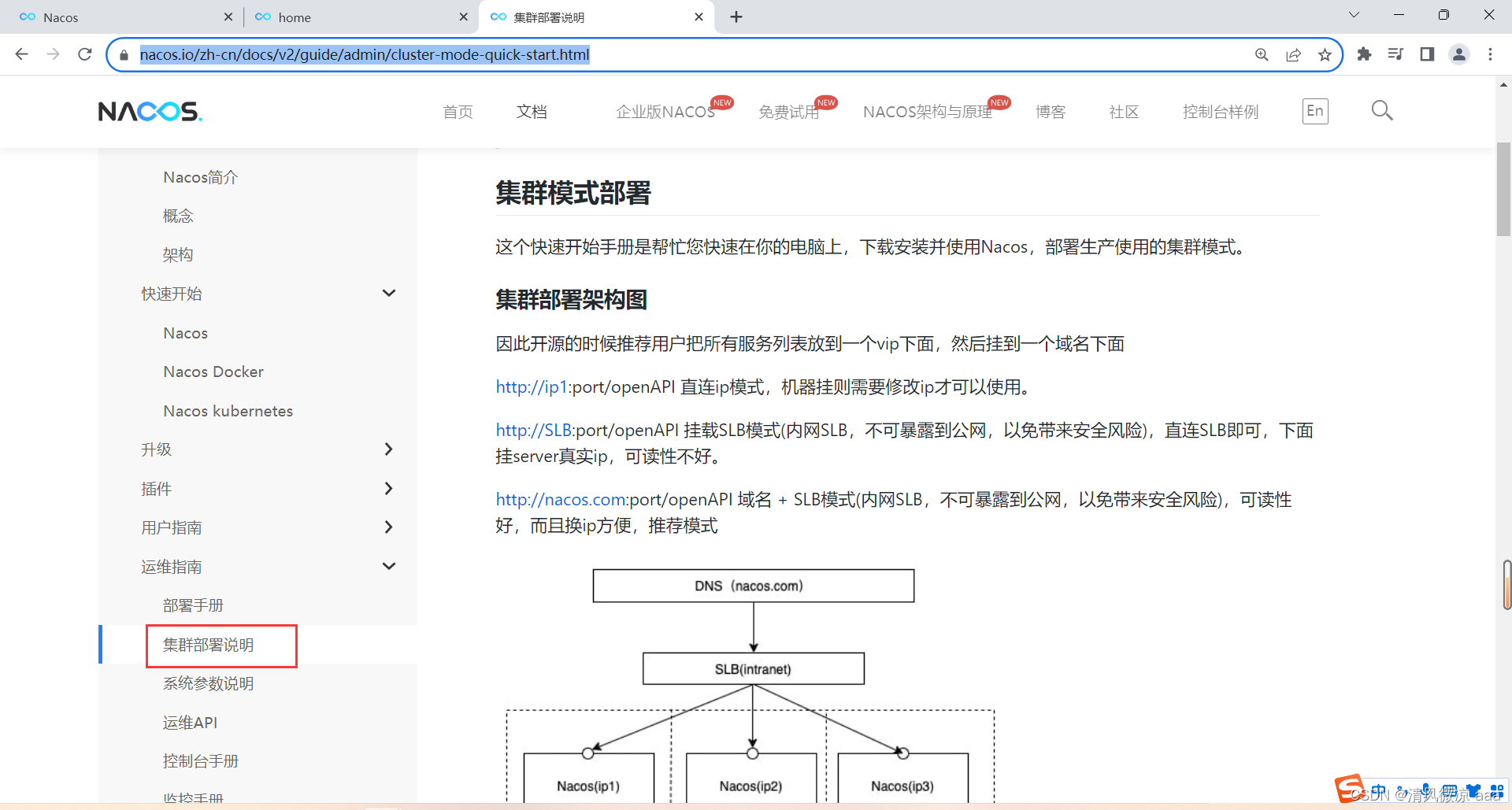This screenshot has width=1512, height=810.
Task: Reload the current page
Action: click(x=85, y=54)
